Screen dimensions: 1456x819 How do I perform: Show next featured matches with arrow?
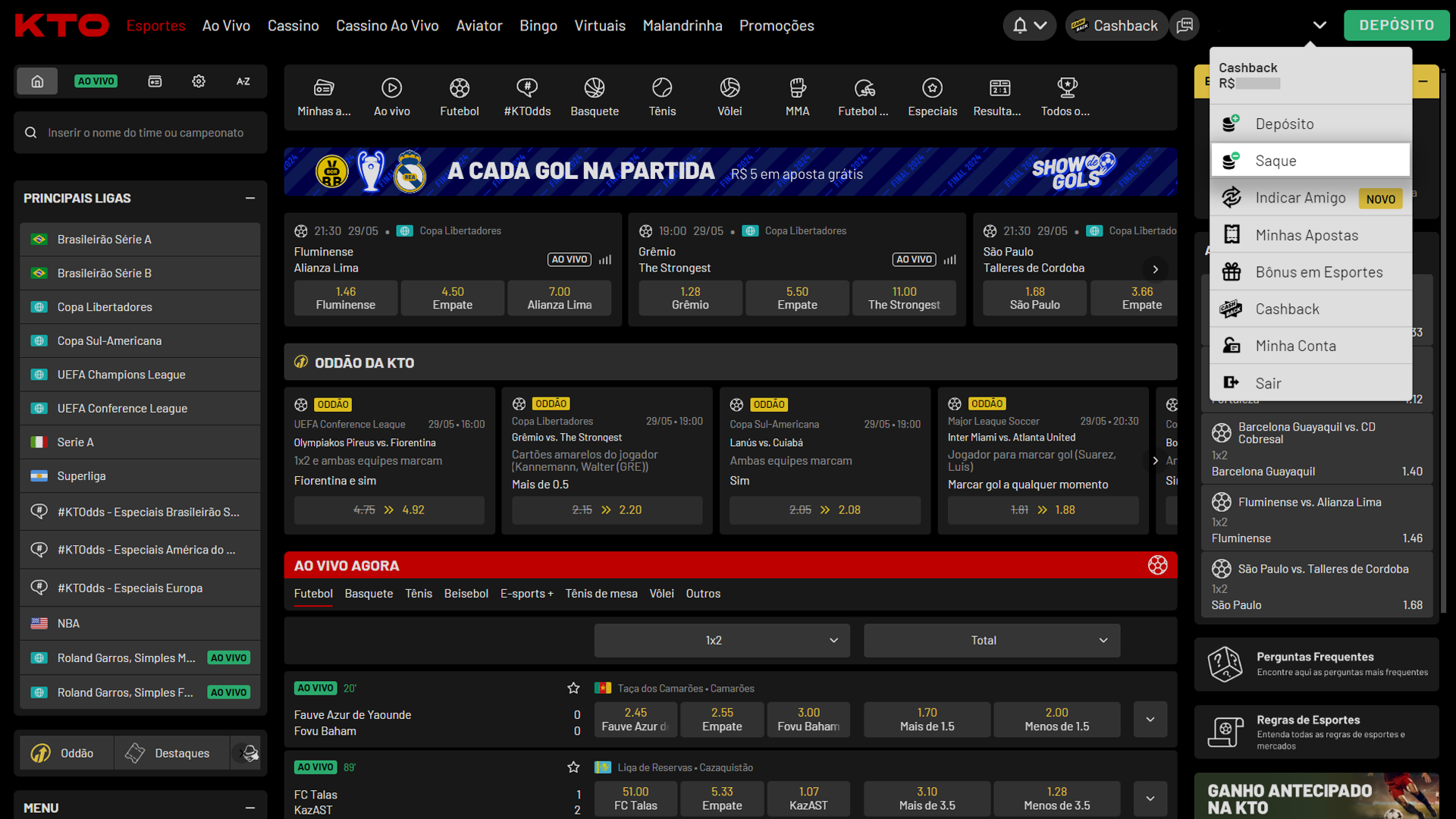[x=1155, y=269]
